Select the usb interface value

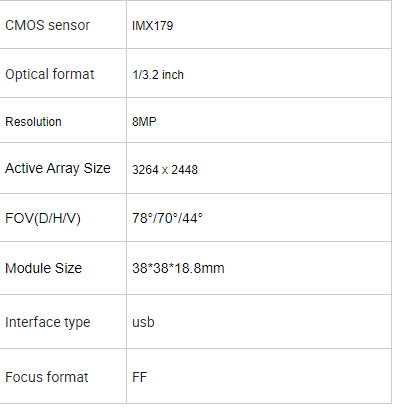coord(143,322)
